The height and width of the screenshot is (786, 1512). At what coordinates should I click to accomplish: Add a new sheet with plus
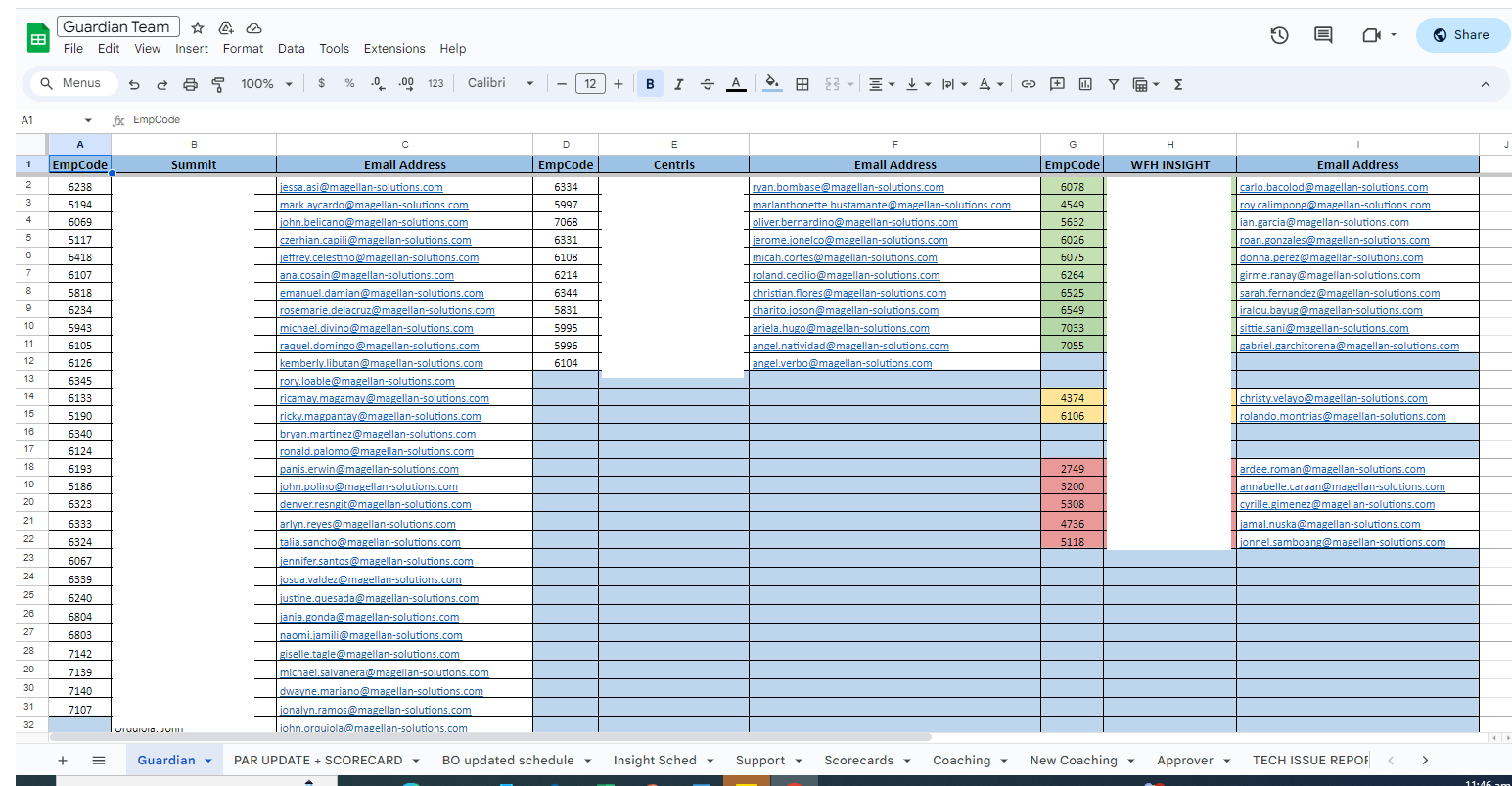pyautogui.click(x=63, y=761)
